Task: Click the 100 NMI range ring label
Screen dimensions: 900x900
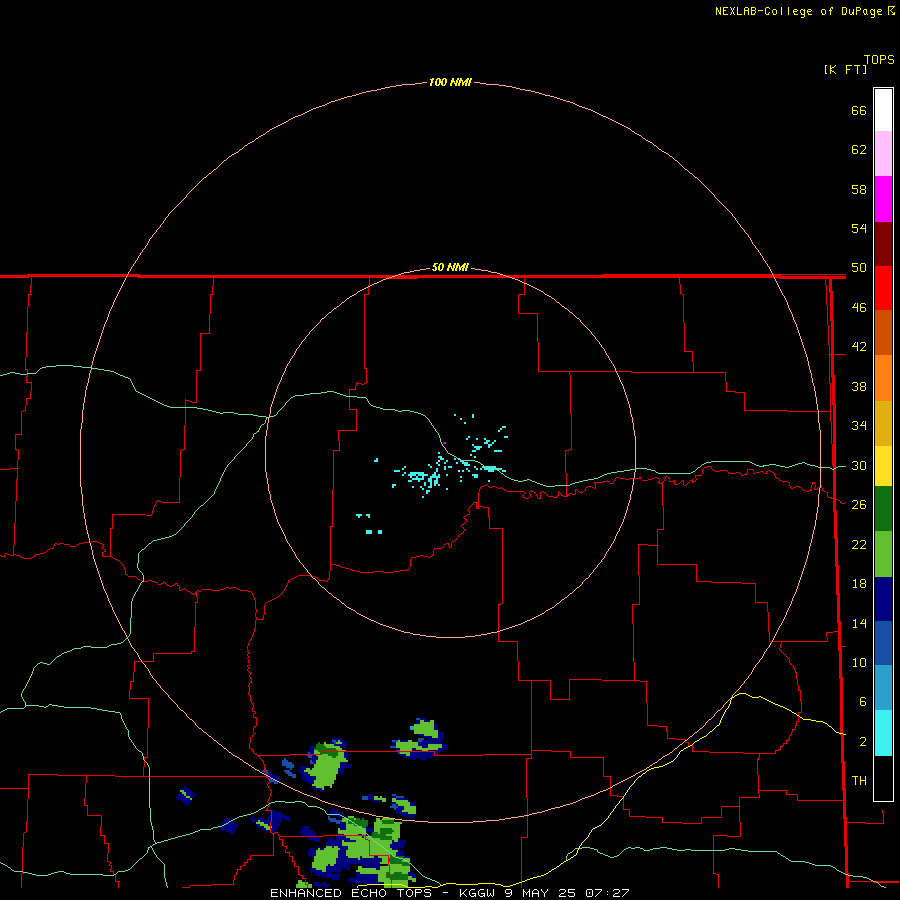Action: tap(450, 82)
